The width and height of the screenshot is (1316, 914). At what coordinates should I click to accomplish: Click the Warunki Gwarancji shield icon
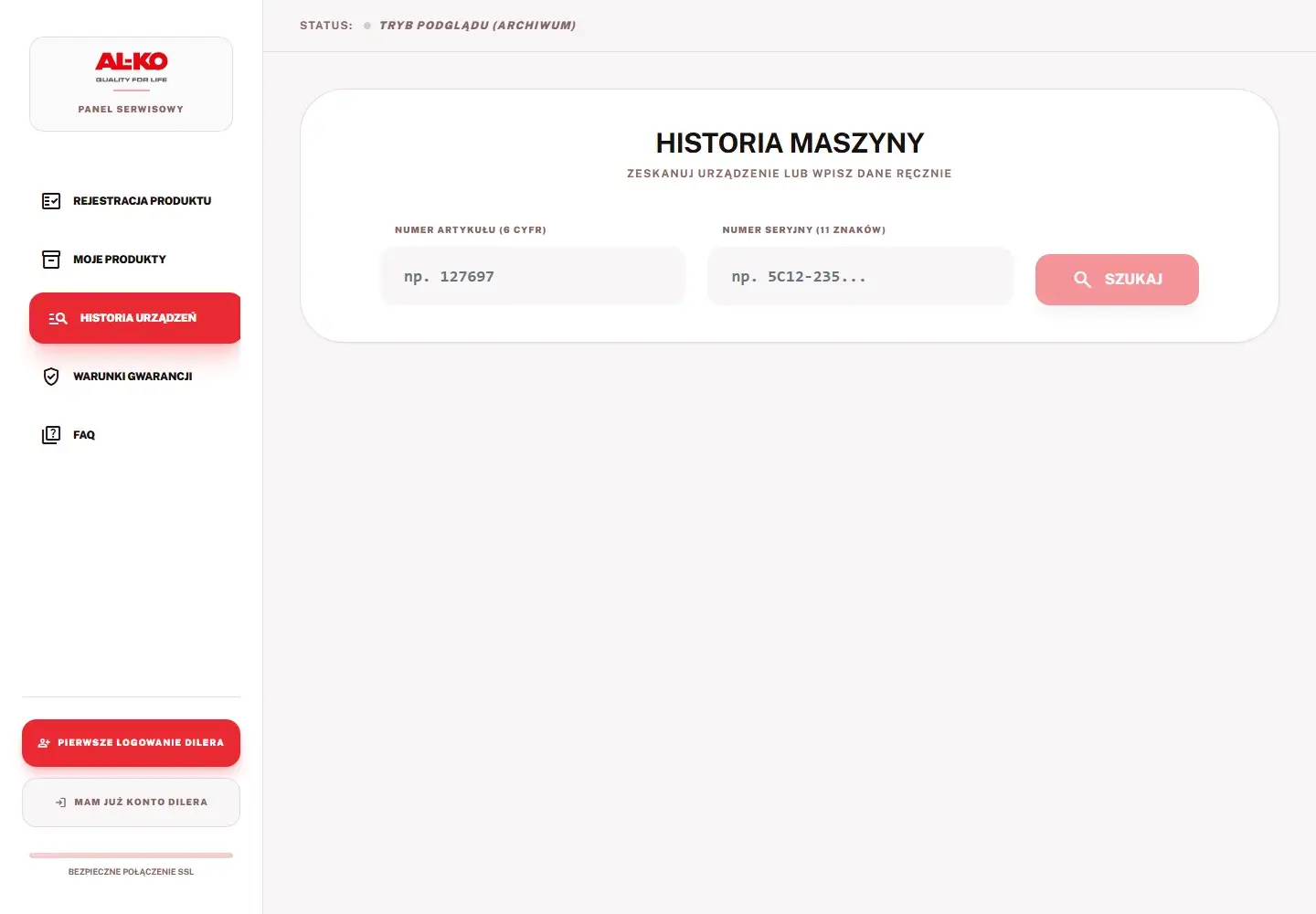point(51,377)
